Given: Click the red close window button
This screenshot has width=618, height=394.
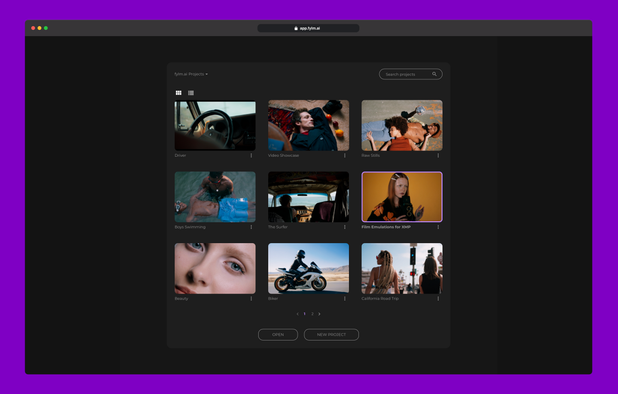Looking at the screenshot, I should tap(33, 28).
